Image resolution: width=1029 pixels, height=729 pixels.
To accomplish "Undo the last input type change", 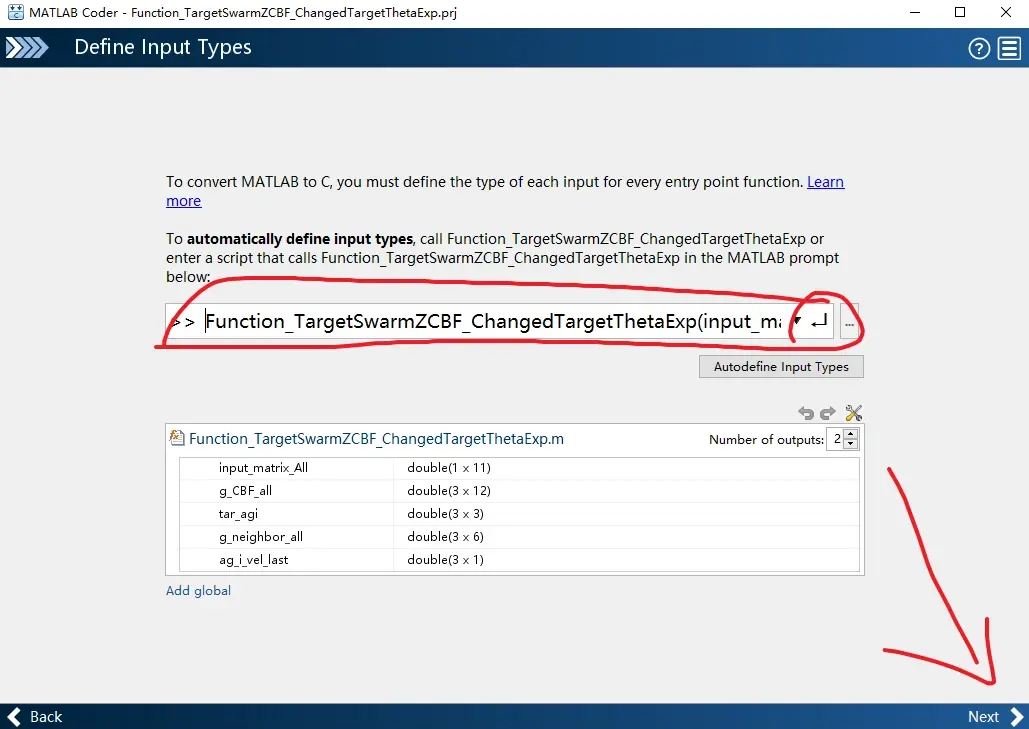I will [x=806, y=413].
